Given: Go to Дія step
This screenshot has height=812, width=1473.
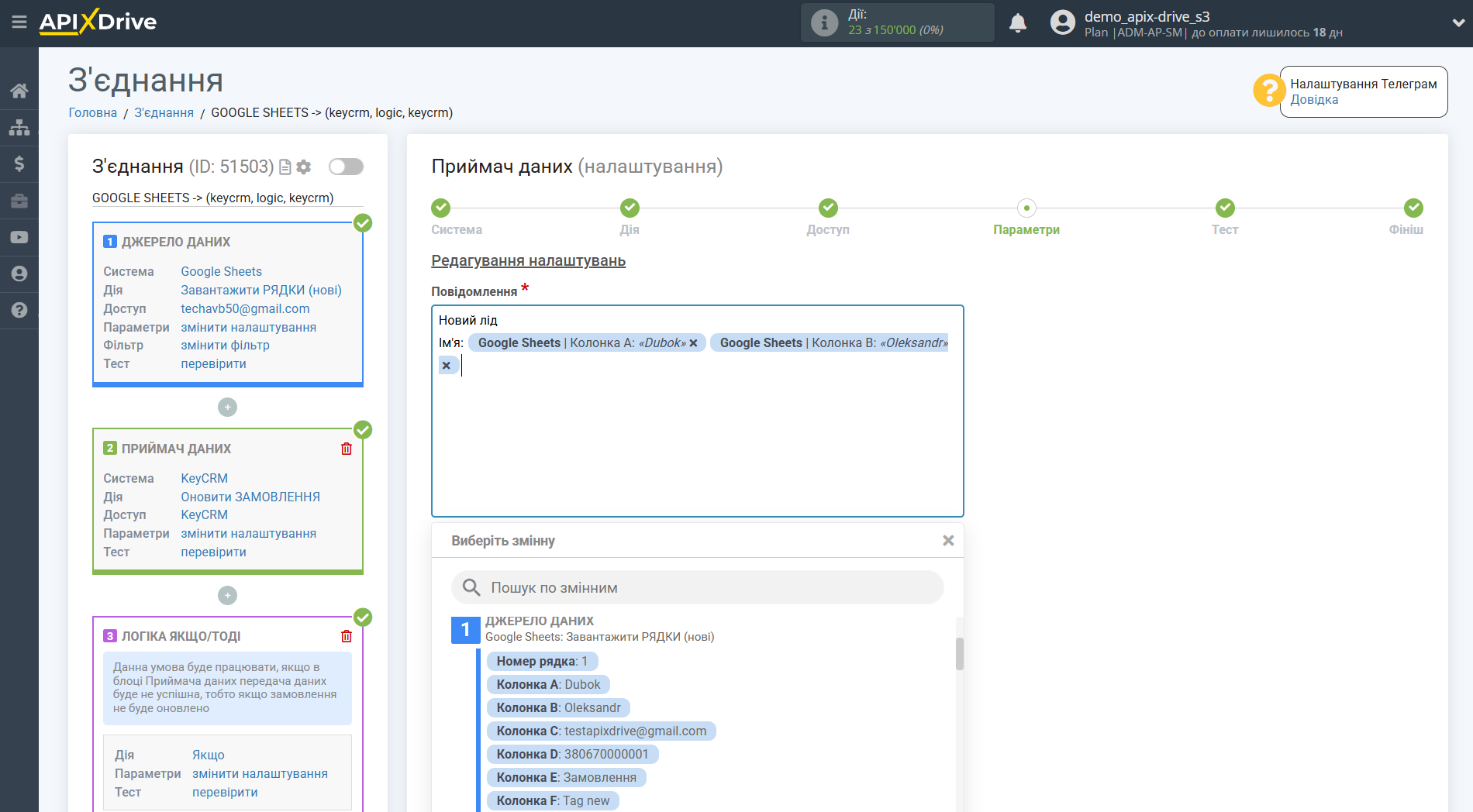Looking at the screenshot, I should point(630,208).
